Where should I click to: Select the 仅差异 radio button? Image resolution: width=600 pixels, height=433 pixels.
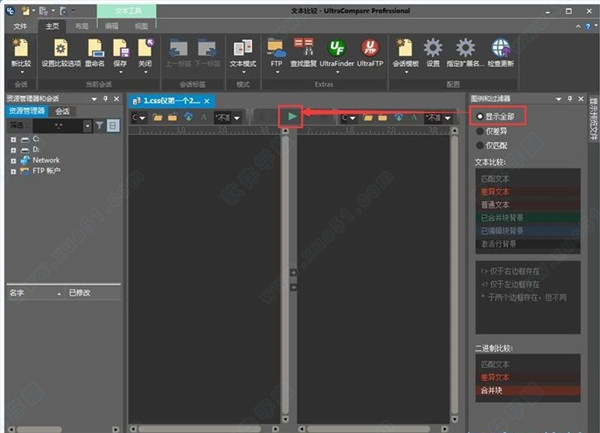pyautogui.click(x=480, y=131)
